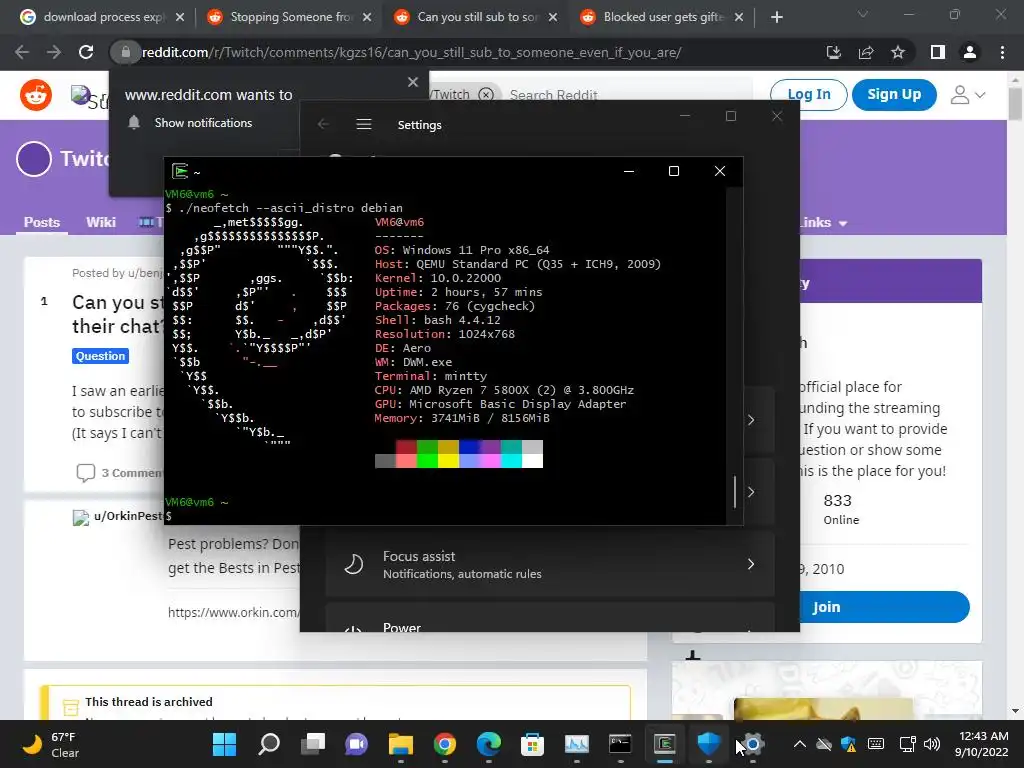Screen dimensions: 1024x768
Task: Open the orkin.com ad link
Action: (232, 613)
